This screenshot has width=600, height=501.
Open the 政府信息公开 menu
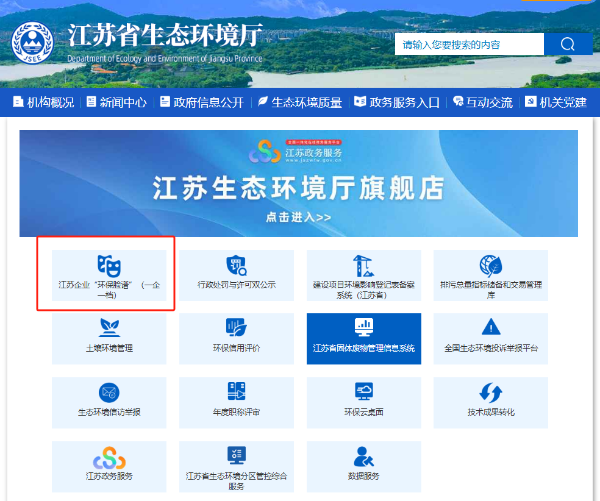[209, 102]
